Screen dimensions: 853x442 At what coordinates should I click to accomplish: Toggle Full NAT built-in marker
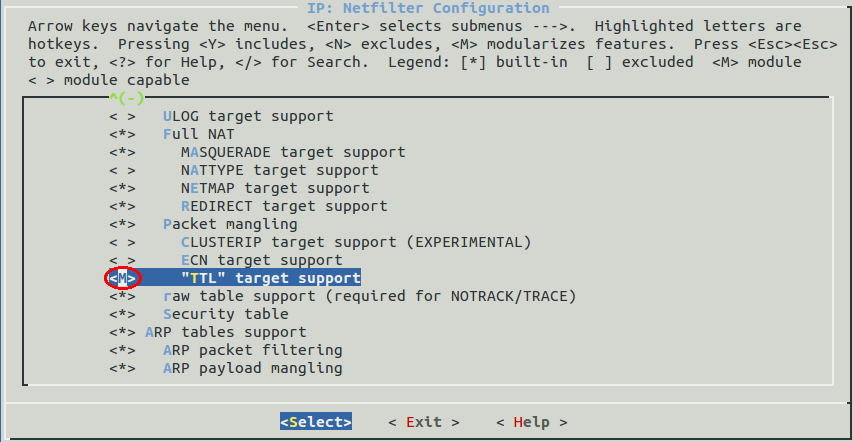tap(122, 134)
